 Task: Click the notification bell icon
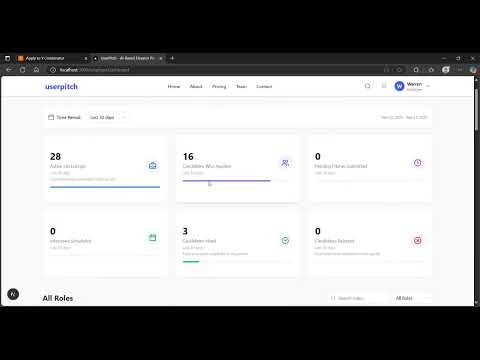coord(384,86)
